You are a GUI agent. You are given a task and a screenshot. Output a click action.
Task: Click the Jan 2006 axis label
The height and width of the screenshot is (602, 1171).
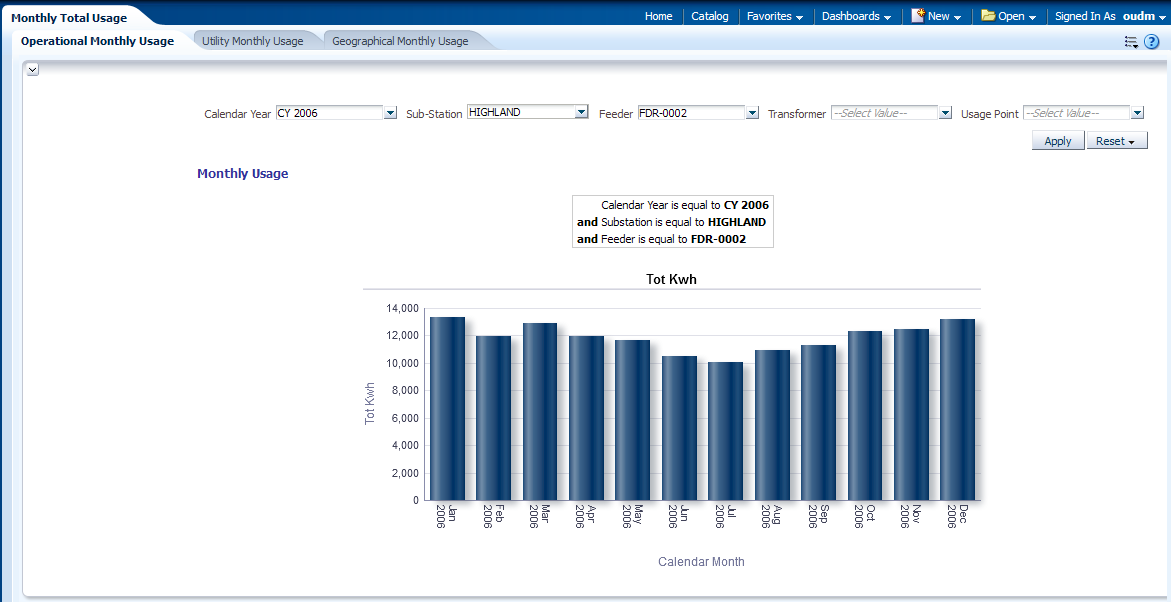click(x=447, y=517)
